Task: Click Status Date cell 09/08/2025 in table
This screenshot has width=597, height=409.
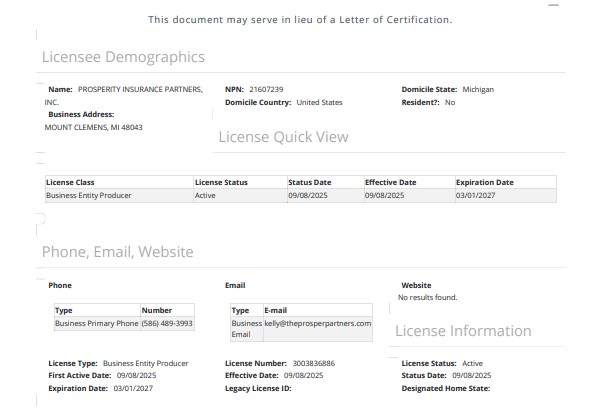Action: (326, 195)
